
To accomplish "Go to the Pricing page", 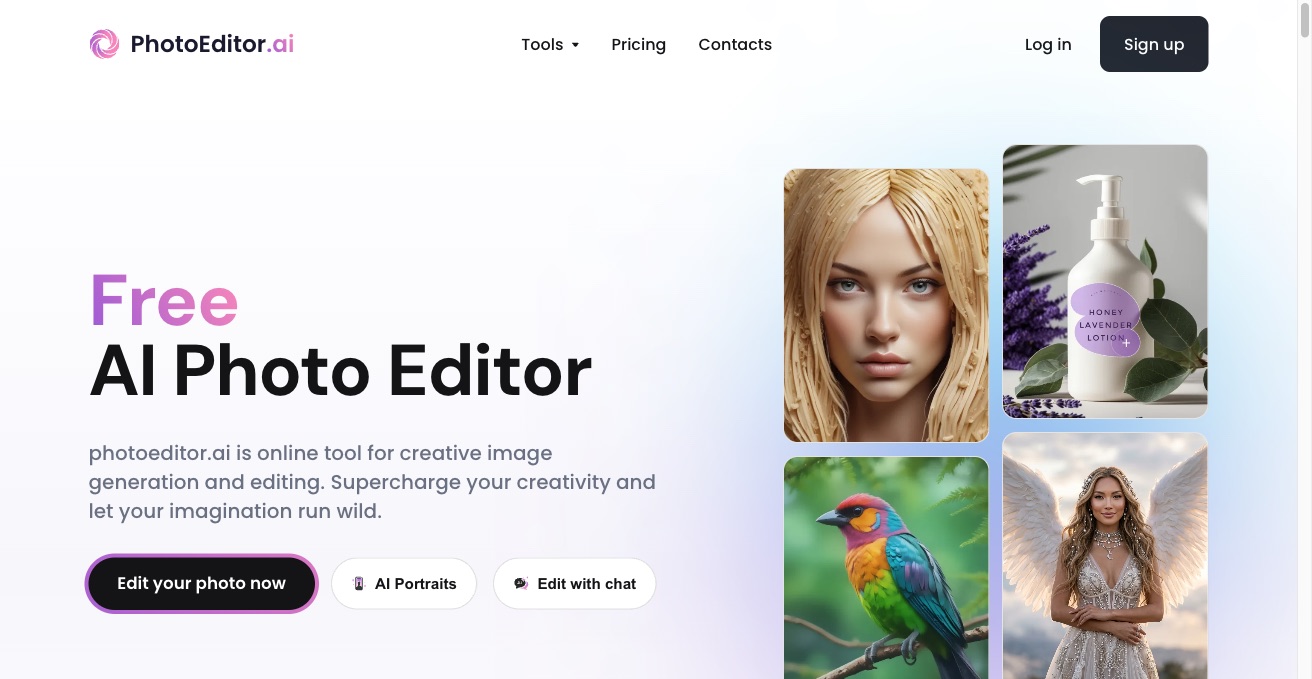I will click(638, 44).
